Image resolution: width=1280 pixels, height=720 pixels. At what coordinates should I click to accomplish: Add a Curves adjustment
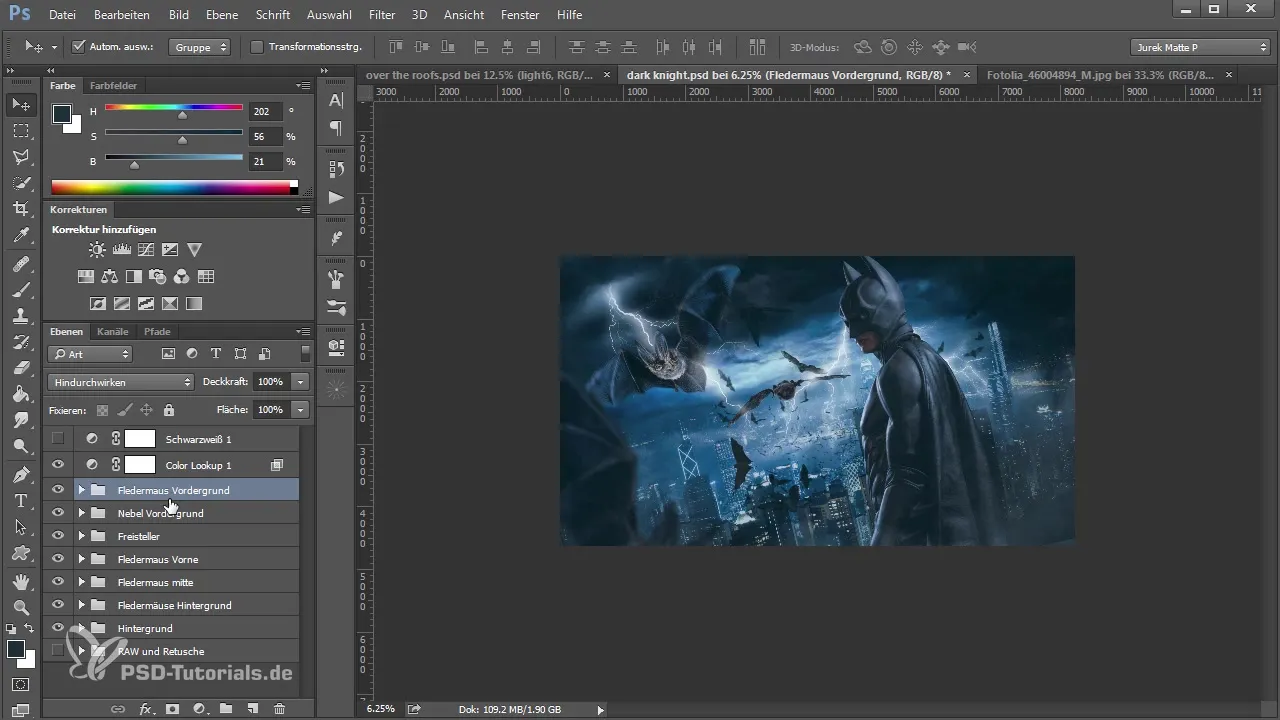pyautogui.click(x=146, y=250)
